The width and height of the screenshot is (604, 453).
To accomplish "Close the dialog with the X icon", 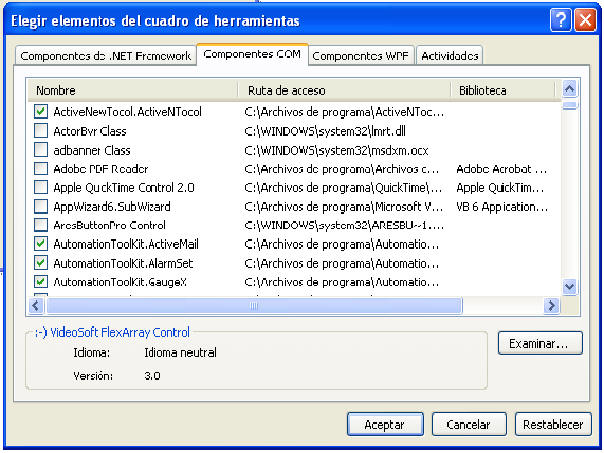I will coord(584,20).
